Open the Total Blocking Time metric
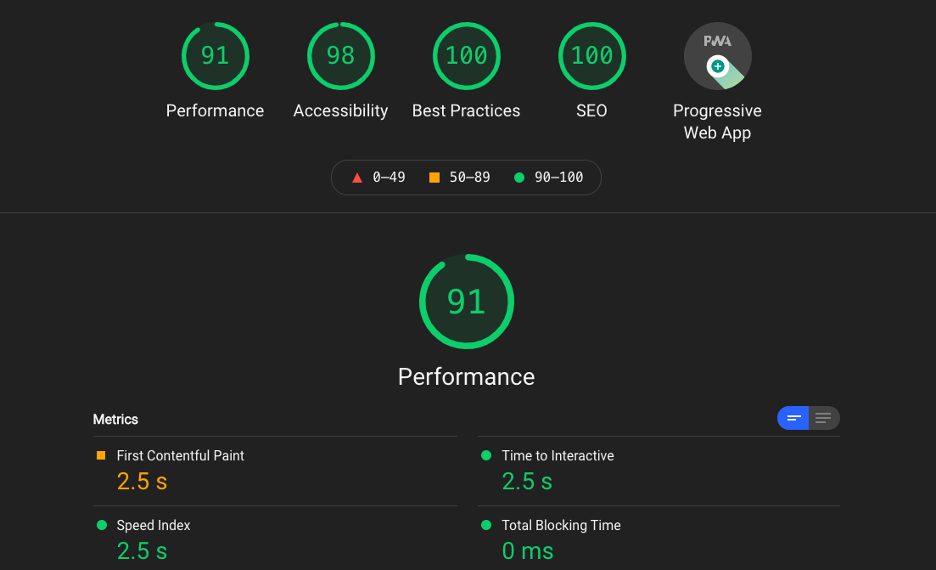This screenshot has height=570, width=936. pyautogui.click(x=658, y=538)
